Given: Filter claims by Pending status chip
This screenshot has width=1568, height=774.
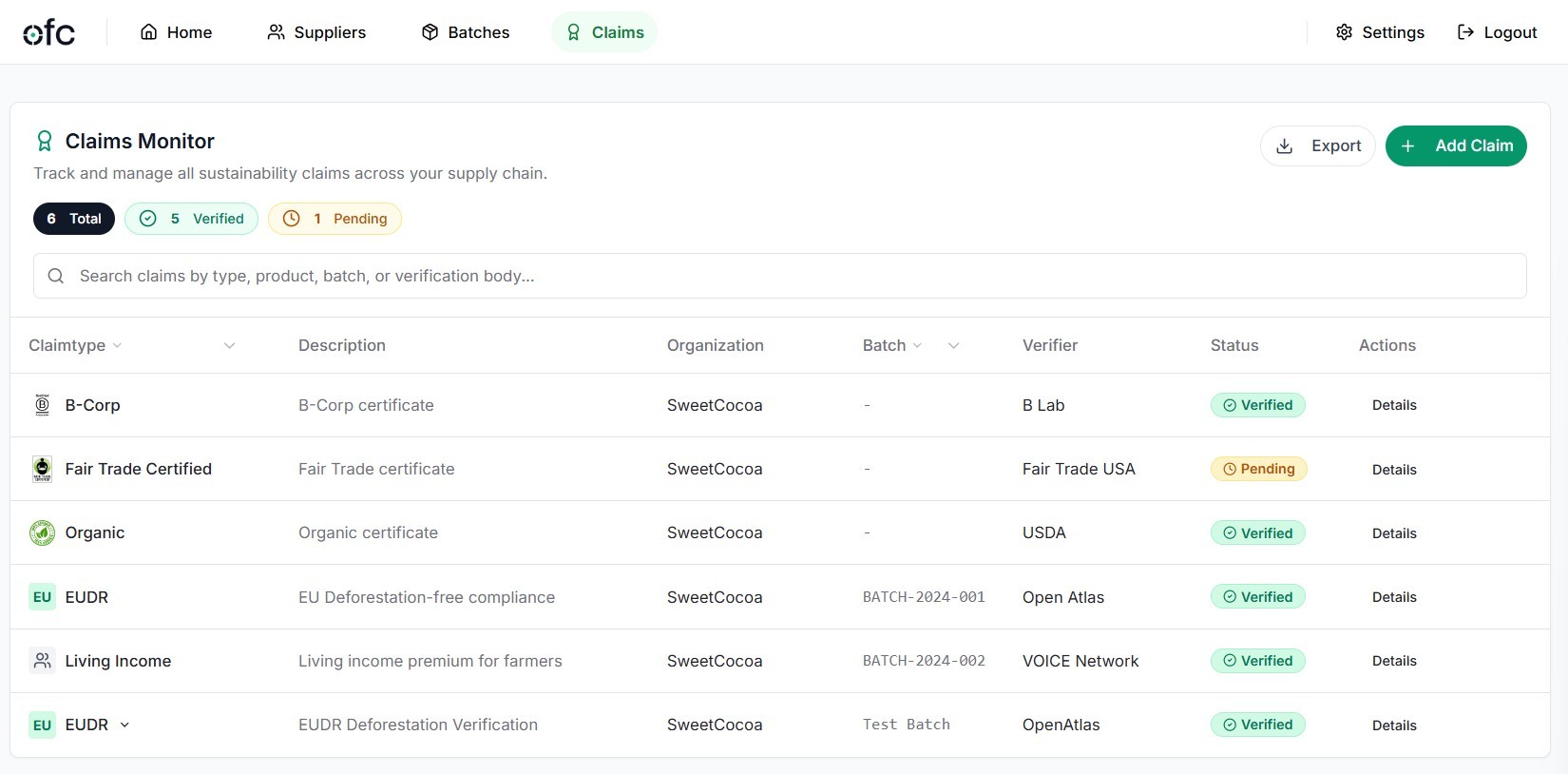Looking at the screenshot, I should (x=335, y=219).
